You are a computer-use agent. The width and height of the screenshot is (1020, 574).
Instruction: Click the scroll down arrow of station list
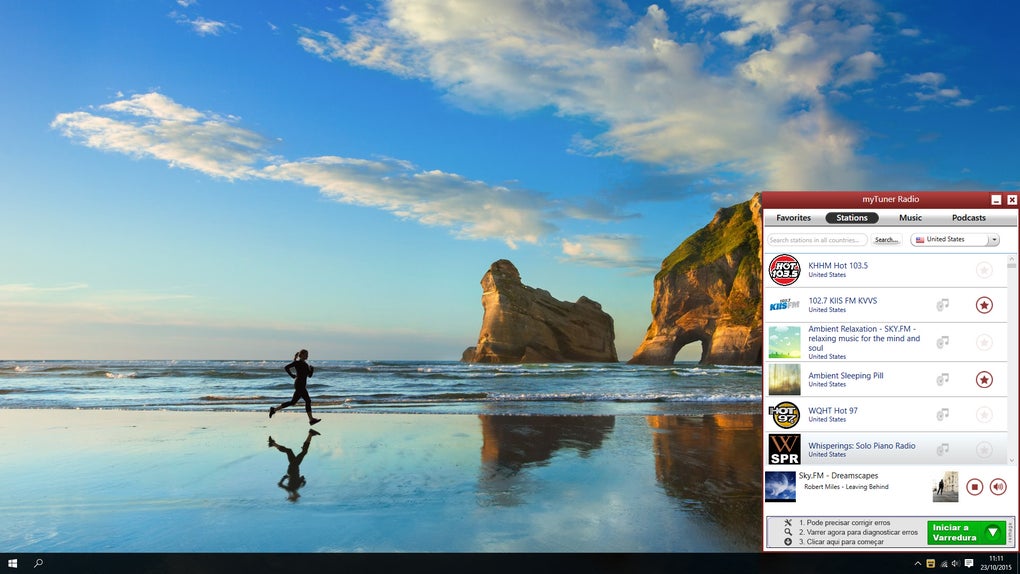click(1011, 460)
